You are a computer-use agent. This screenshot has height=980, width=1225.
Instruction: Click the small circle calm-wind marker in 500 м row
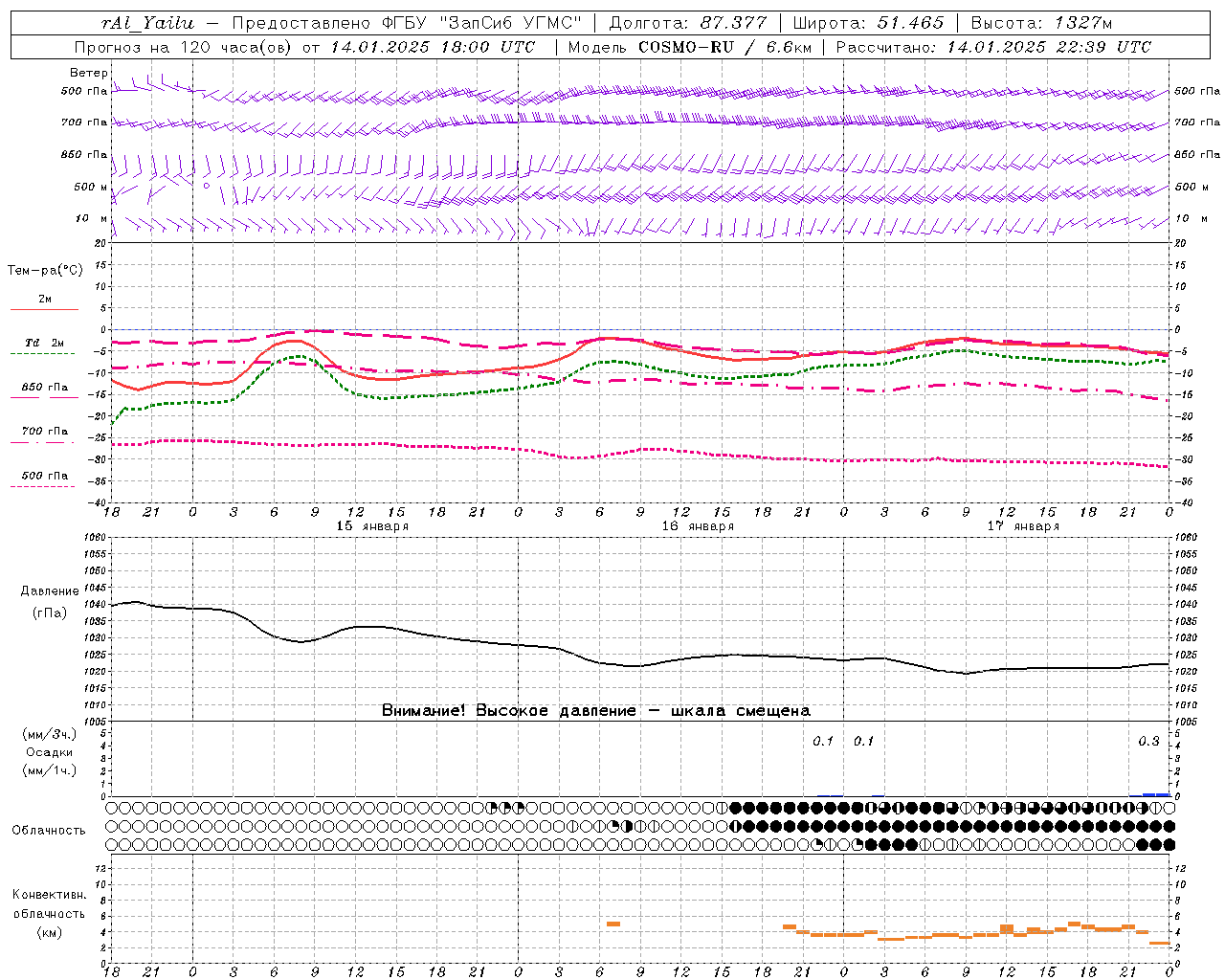coord(206,186)
